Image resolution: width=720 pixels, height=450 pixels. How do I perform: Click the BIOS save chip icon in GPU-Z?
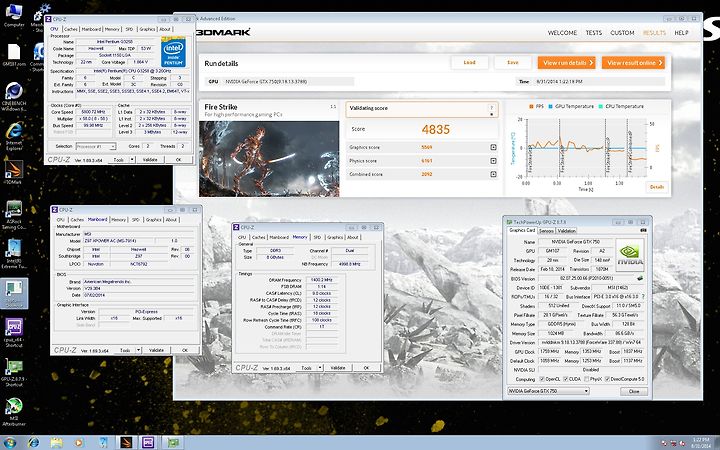640,278
